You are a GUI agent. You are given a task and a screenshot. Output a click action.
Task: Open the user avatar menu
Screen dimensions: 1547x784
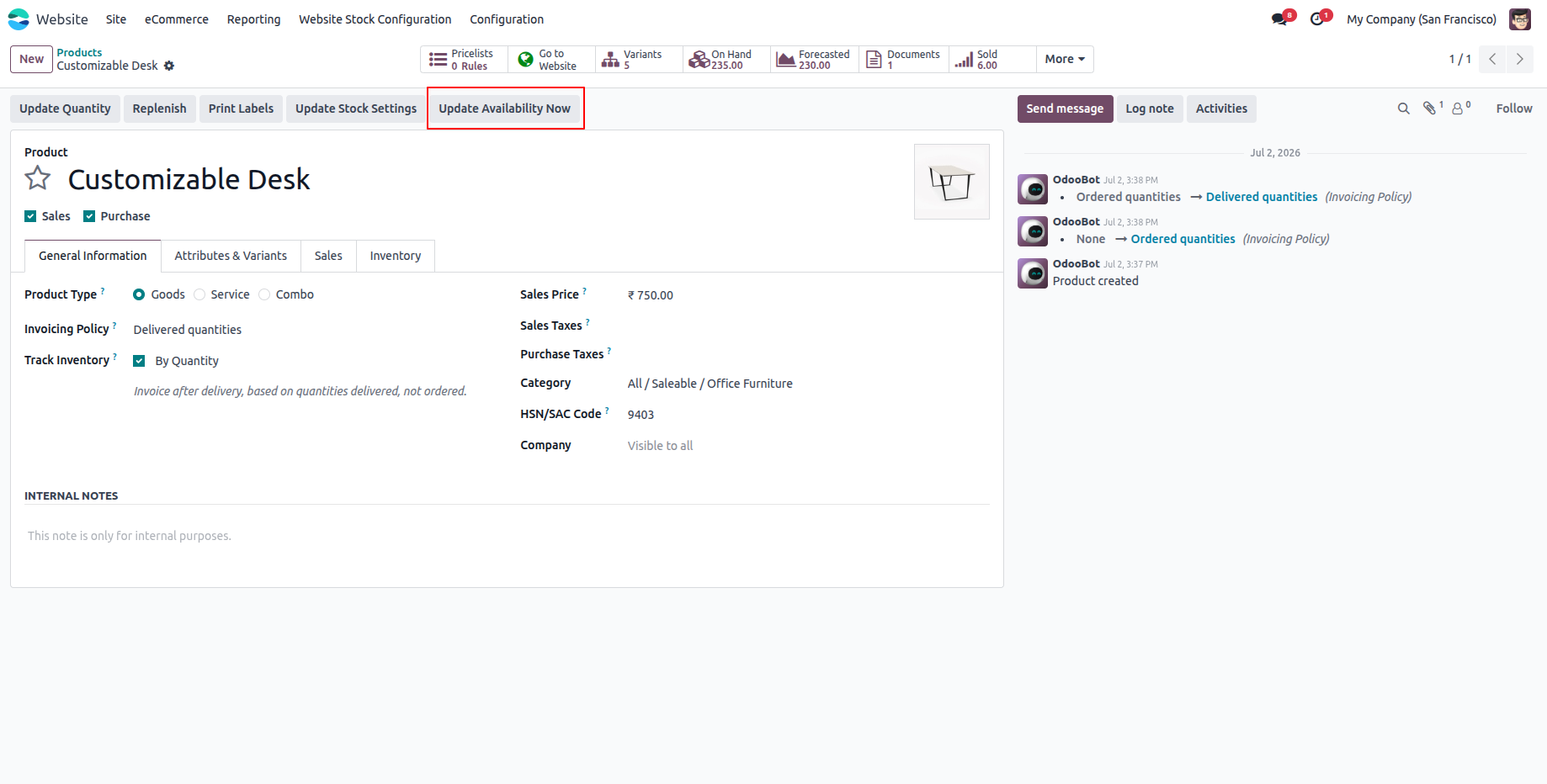pyautogui.click(x=1520, y=19)
